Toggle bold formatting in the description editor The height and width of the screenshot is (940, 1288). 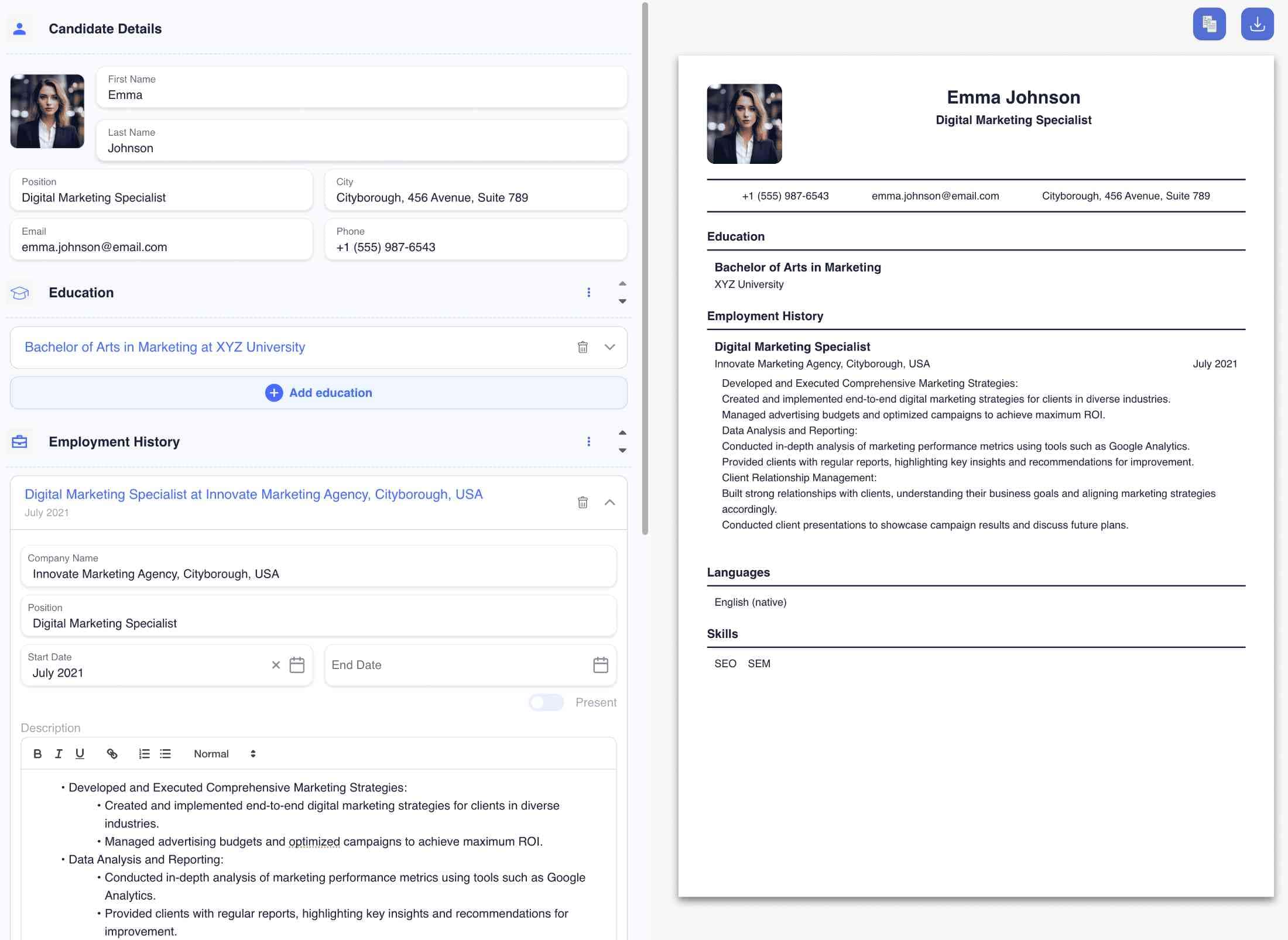coord(37,754)
